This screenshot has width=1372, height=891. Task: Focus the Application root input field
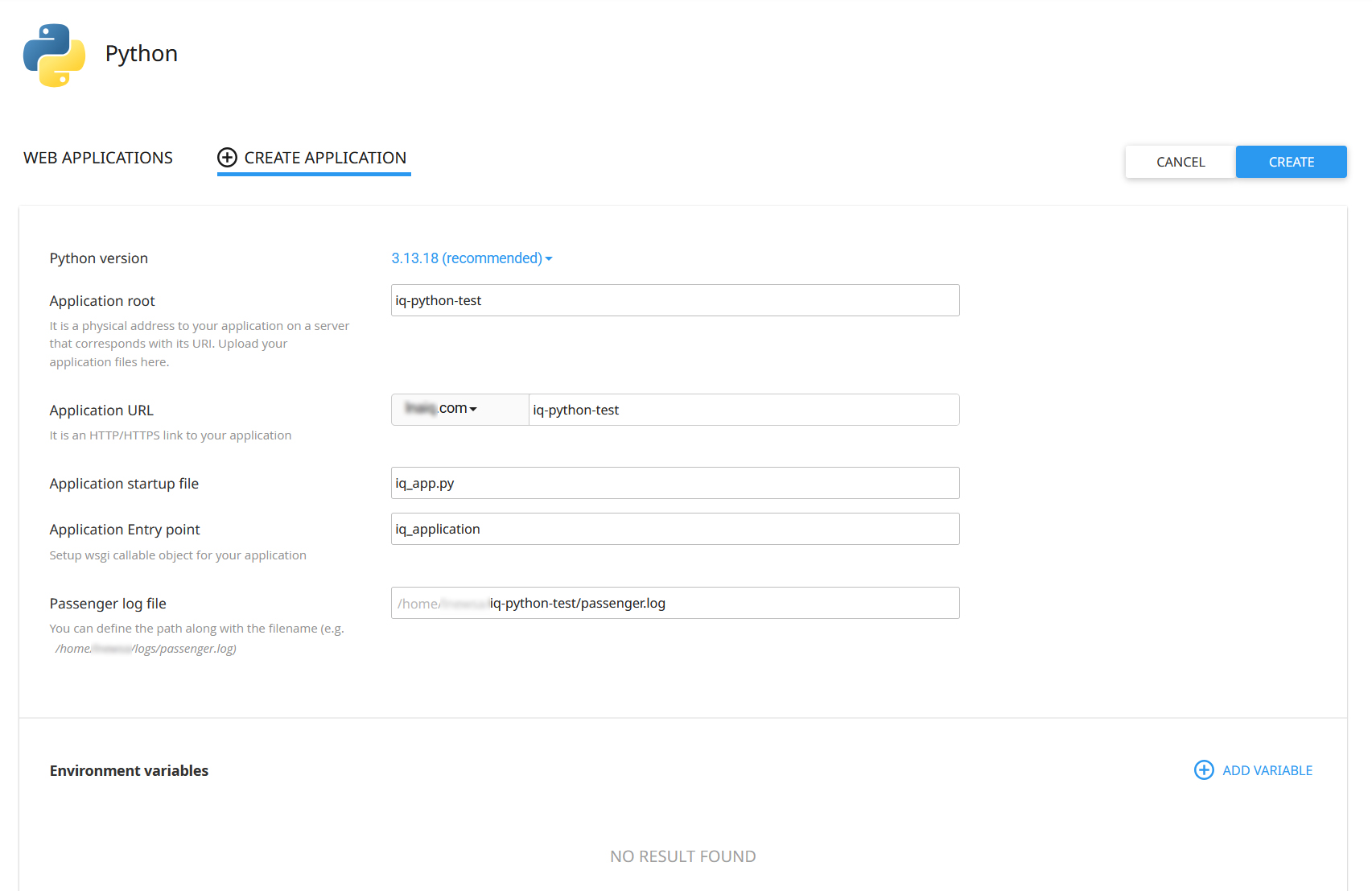coord(675,300)
